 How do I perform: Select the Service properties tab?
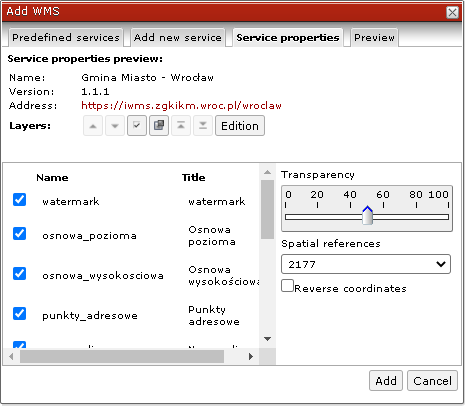coord(288,37)
